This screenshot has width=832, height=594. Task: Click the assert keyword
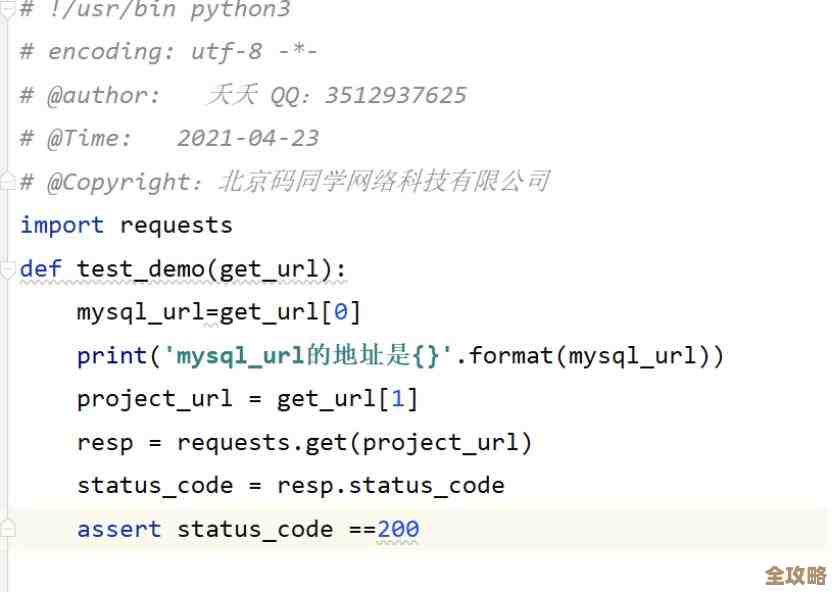click(x=119, y=529)
